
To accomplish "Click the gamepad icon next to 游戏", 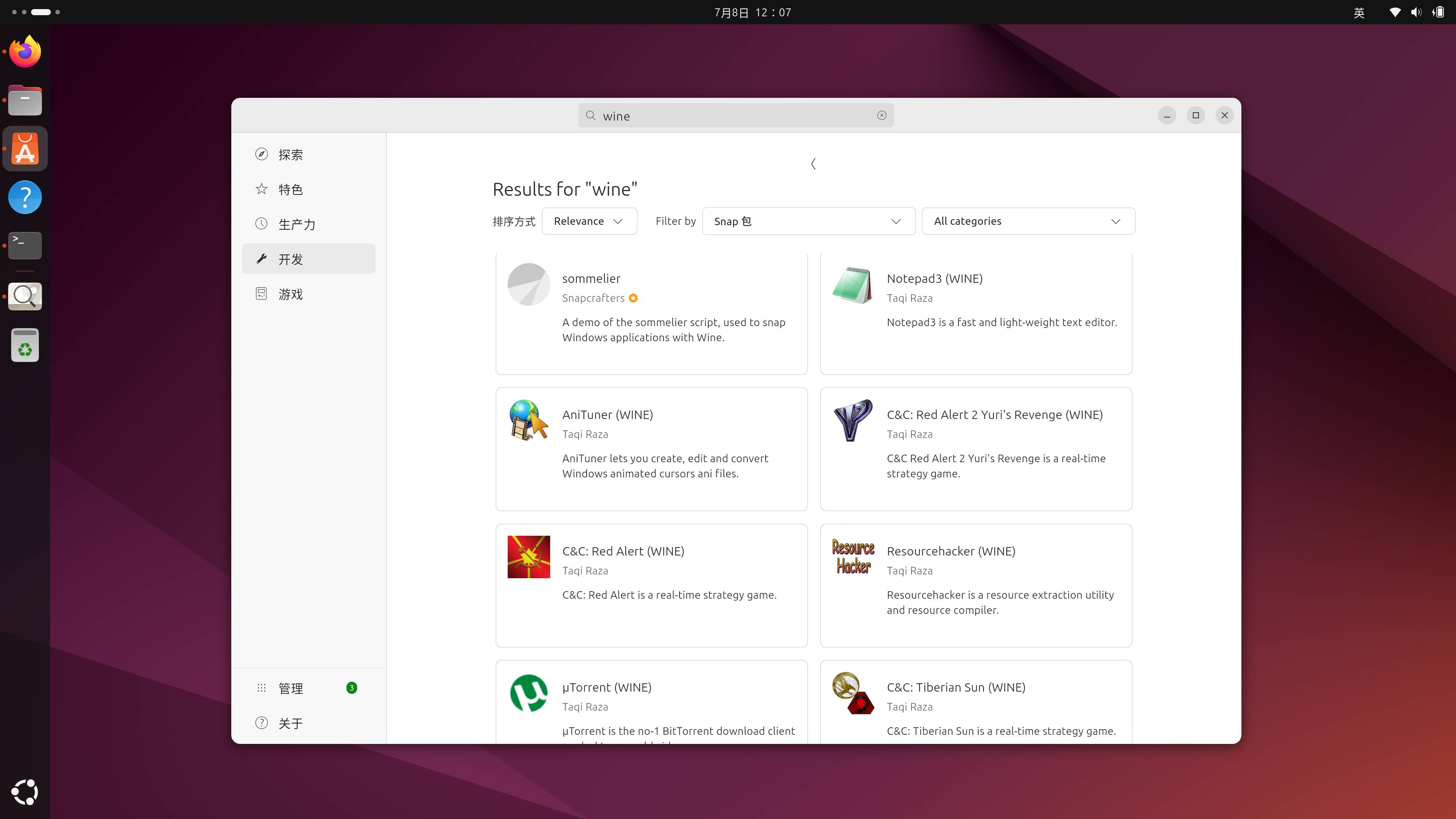I will [261, 294].
